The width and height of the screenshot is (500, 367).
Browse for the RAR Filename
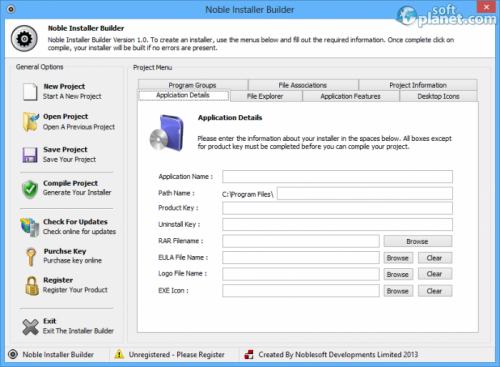(x=418, y=241)
